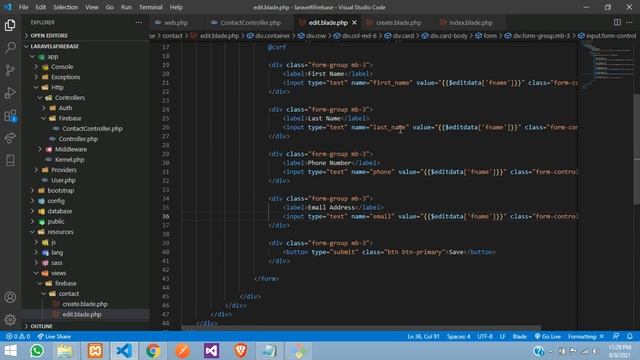Open Explorer panel more actions (three dots)
The height and width of the screenshot is (360, 640).
click(x=139, y=22)
